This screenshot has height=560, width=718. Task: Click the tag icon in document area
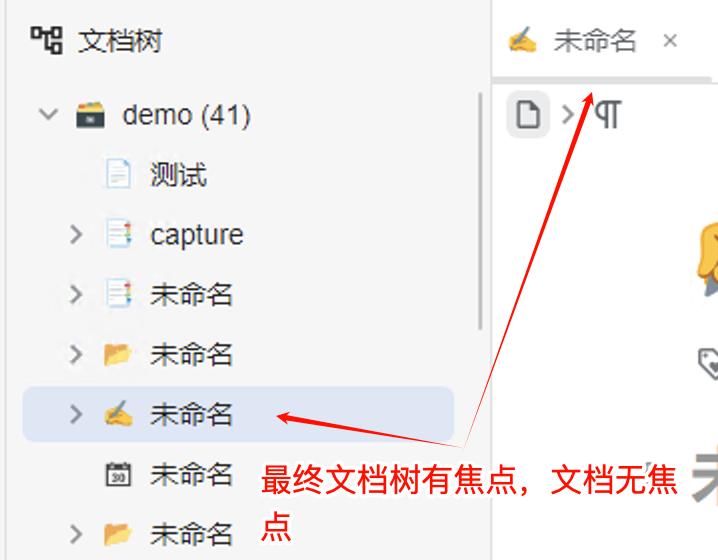pos(709,363)
